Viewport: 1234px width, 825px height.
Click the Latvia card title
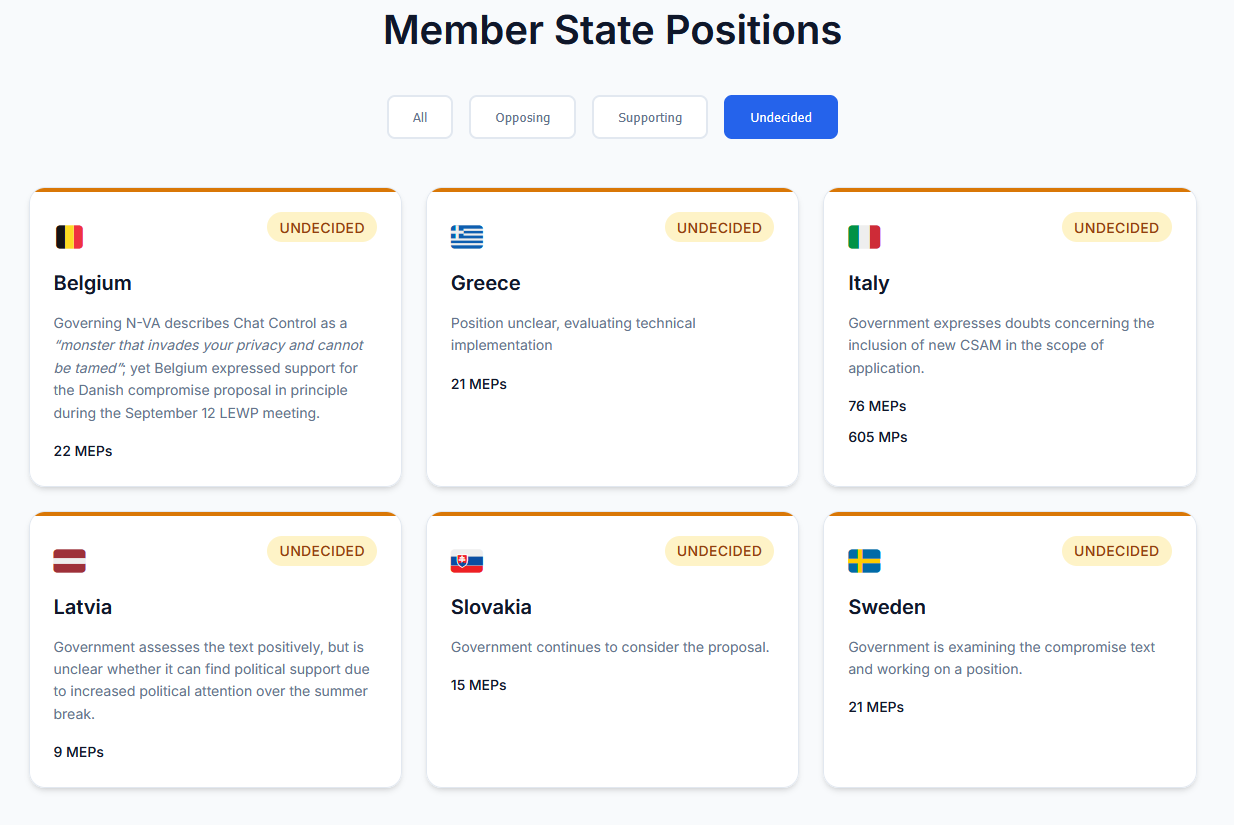coord(83,607)
